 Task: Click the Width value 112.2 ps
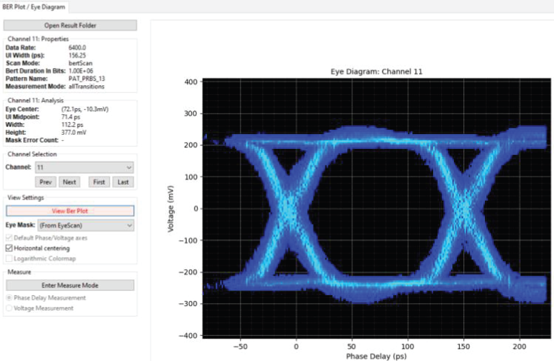72,125
